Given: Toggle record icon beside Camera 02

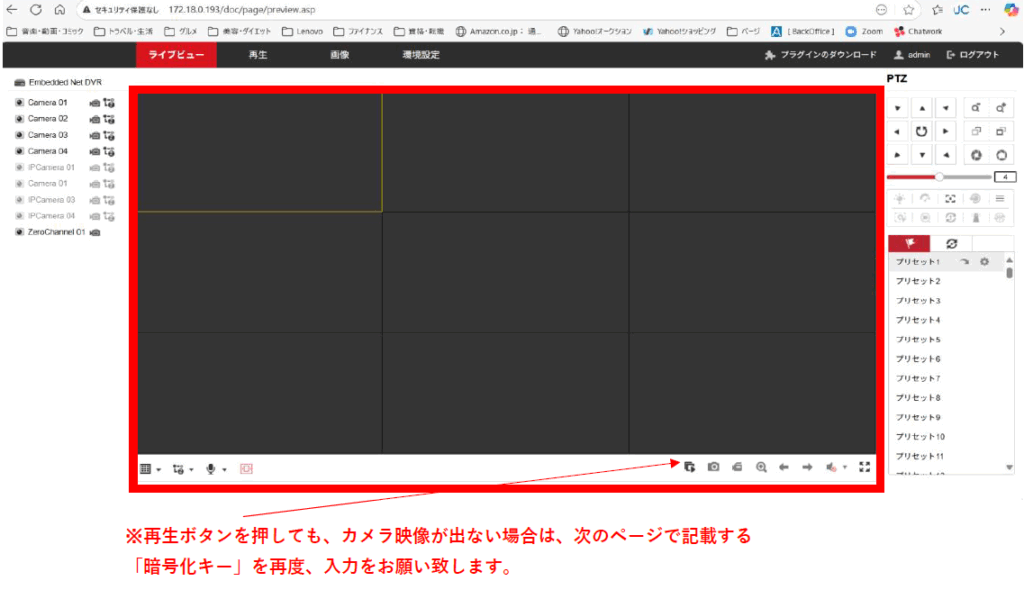Looking at the screenshot, I should coord(95,119).
